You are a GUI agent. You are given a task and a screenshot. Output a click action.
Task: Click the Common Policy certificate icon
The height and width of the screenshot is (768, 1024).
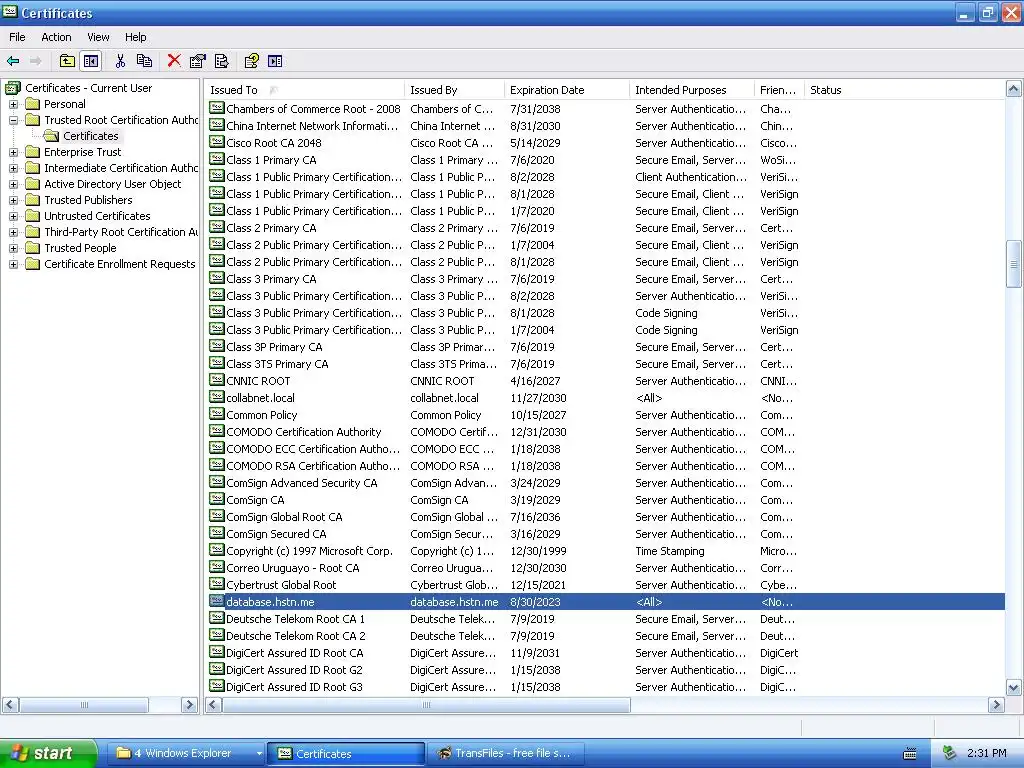[216, 413]
